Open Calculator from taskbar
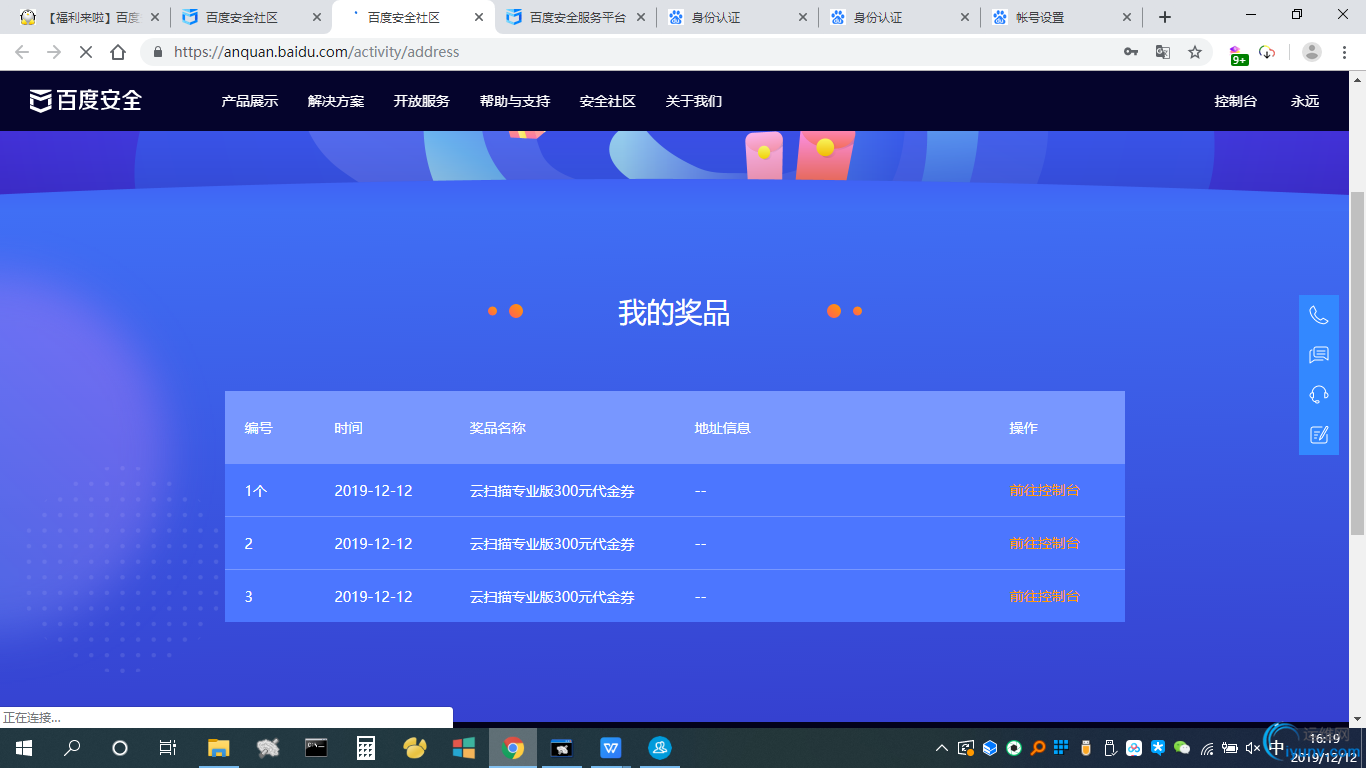 tap(366, 748)
